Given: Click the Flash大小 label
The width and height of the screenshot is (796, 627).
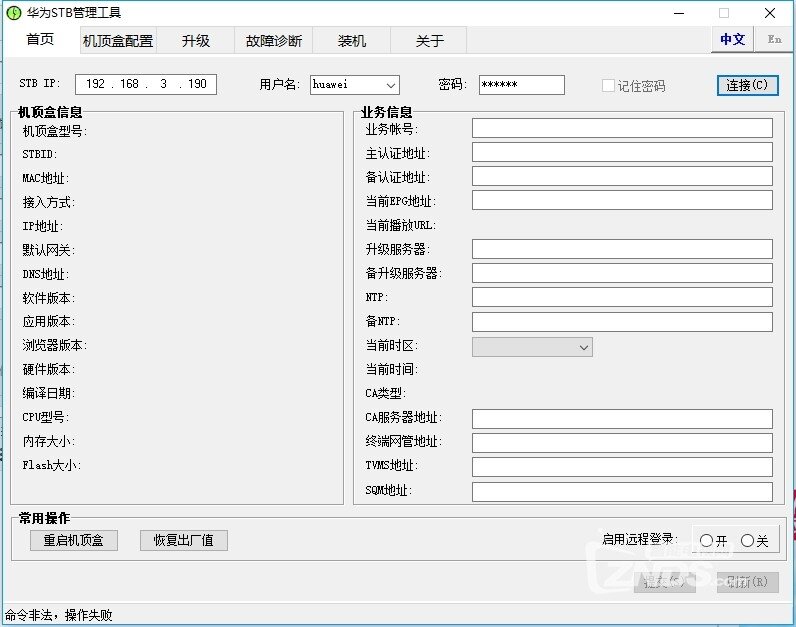Looking at the screenshot, I should coord(51,465).
